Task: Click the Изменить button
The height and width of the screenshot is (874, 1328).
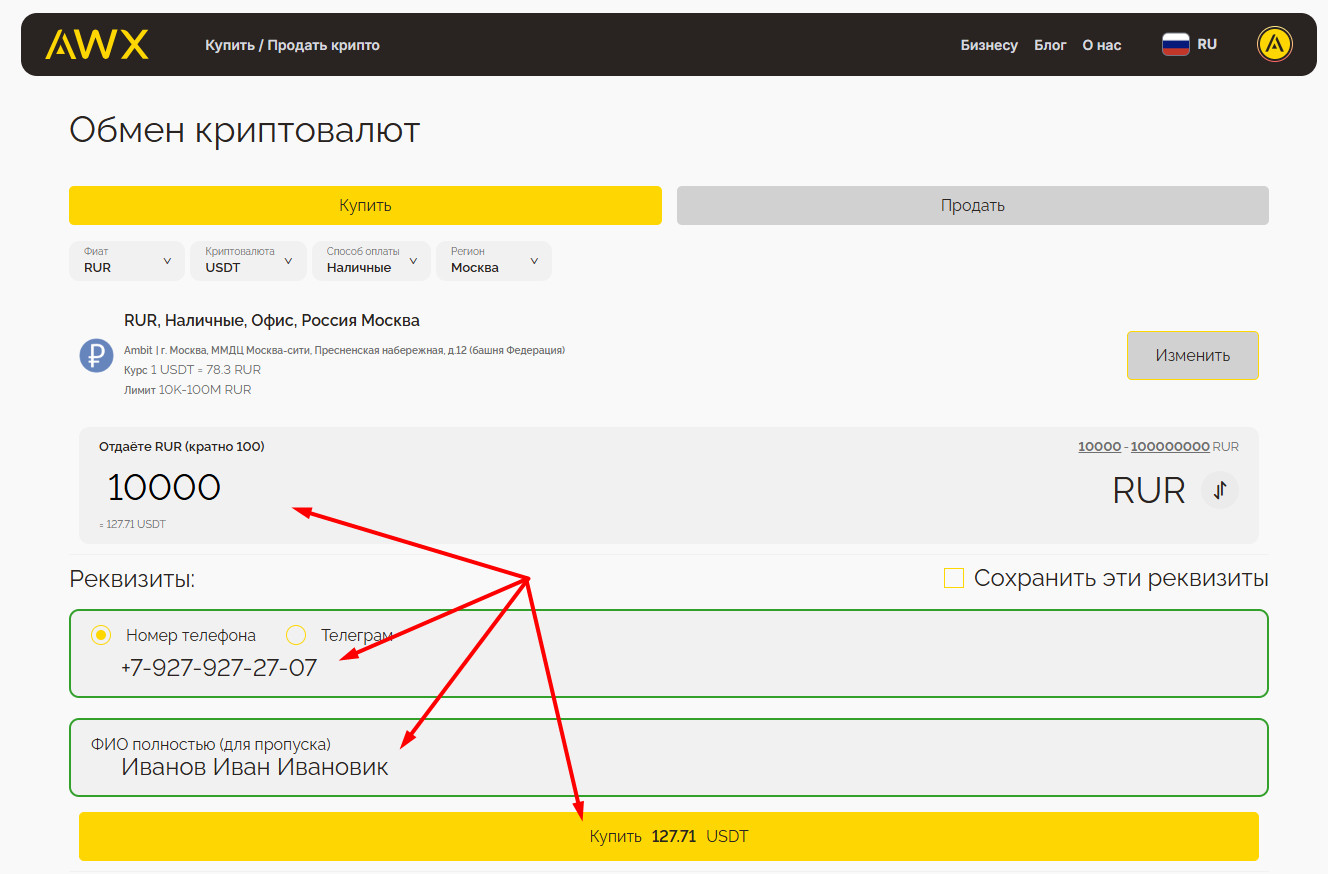Action: point(1192,355)
